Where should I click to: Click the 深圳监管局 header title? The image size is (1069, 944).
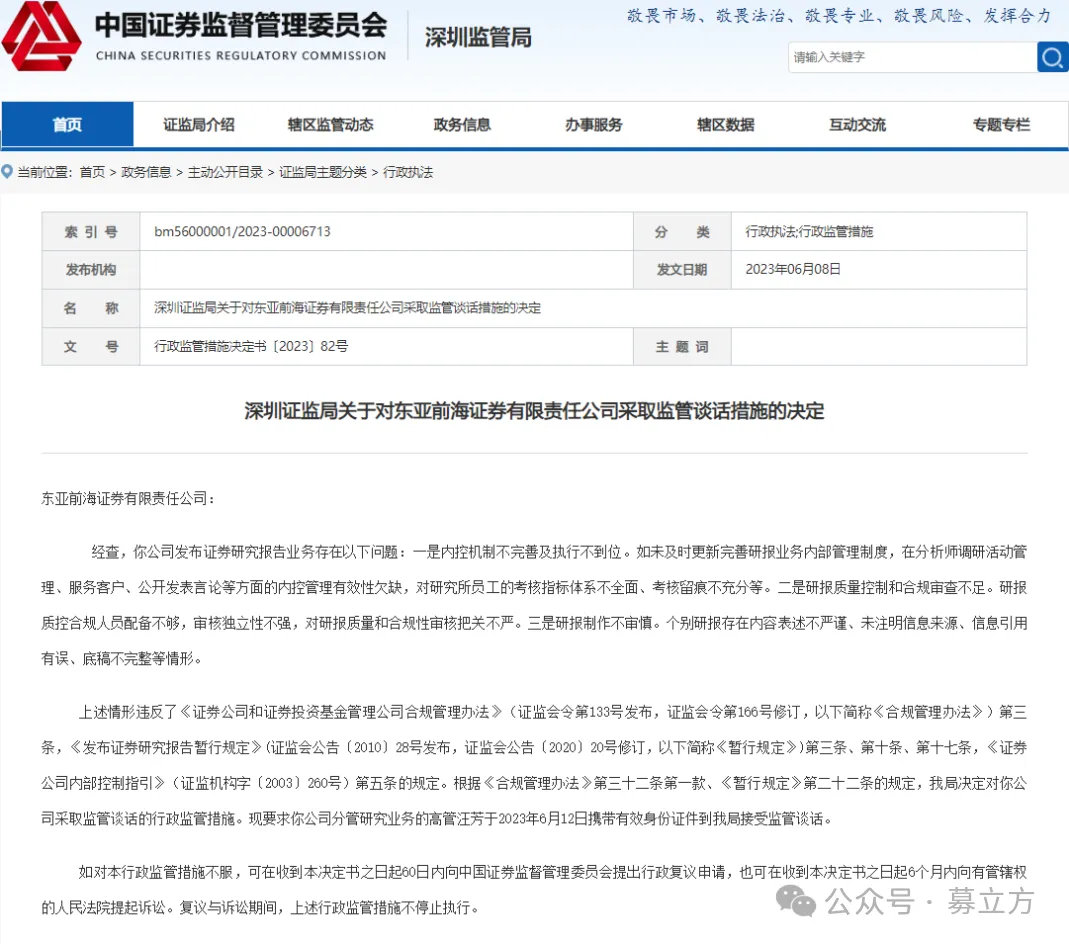[478, 38]
